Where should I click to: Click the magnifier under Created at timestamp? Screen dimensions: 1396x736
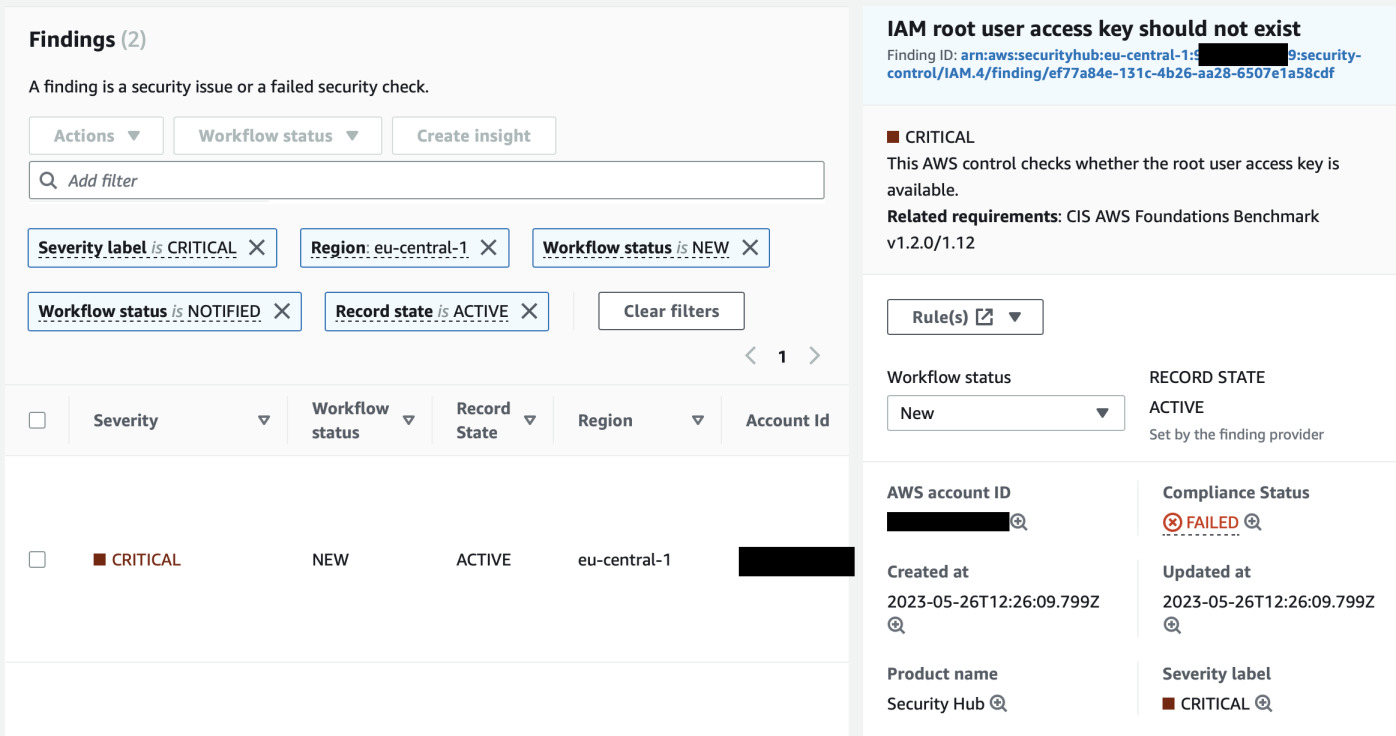(x=896, y=625)
